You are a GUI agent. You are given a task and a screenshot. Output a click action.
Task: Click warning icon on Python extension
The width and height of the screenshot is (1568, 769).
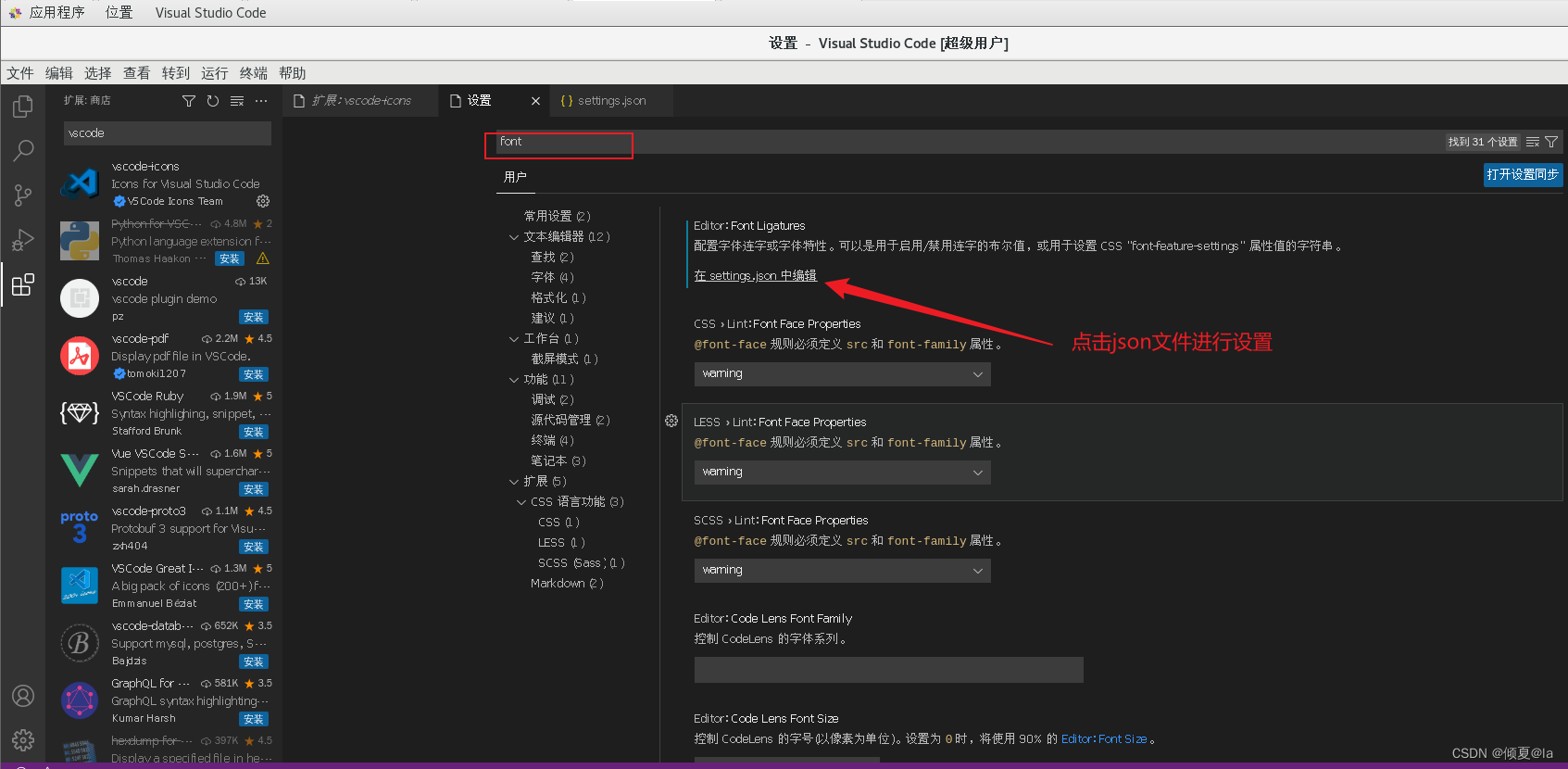[263, 258]
